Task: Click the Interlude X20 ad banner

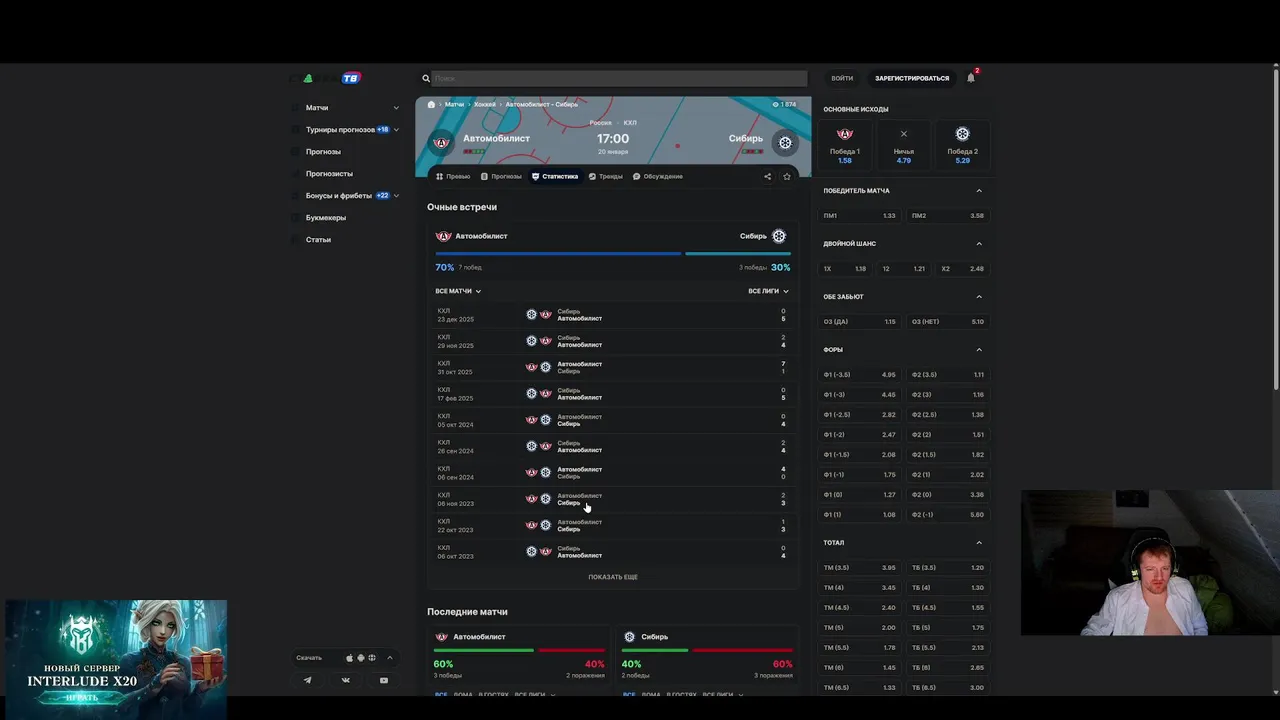Action: [x=115, y=659]
